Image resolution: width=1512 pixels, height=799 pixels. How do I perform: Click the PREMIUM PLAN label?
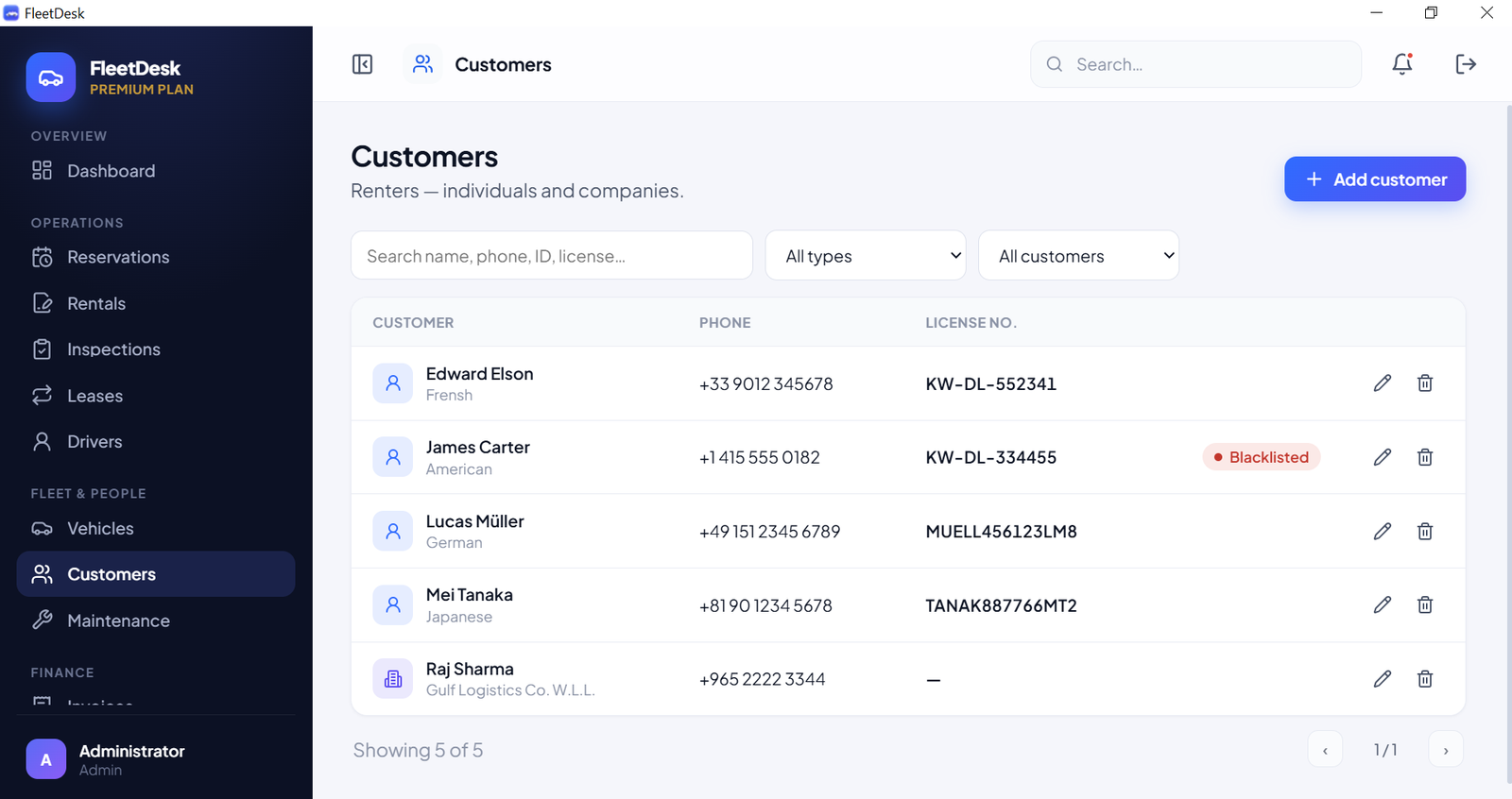point(142,90)
